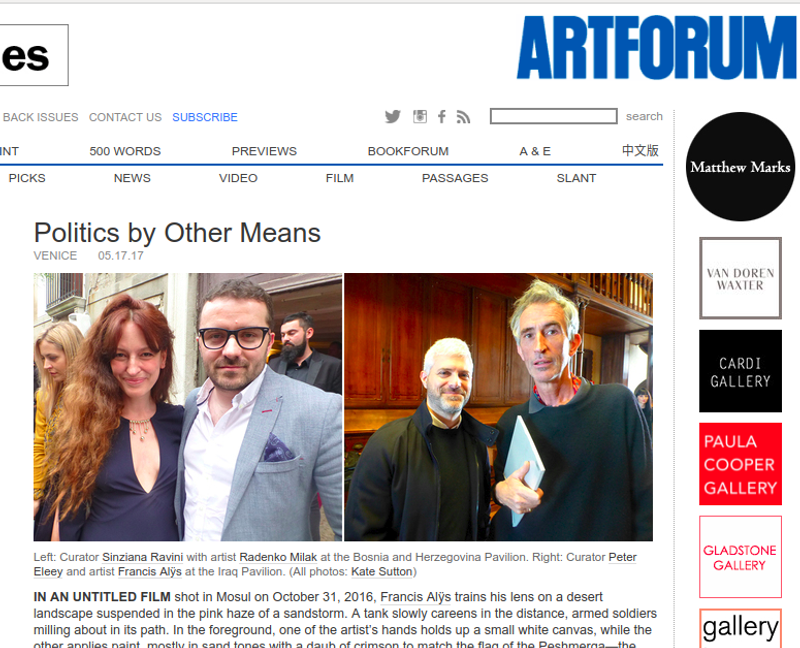Focus the search text box
The image size is (800, 648).
[554, 116]
